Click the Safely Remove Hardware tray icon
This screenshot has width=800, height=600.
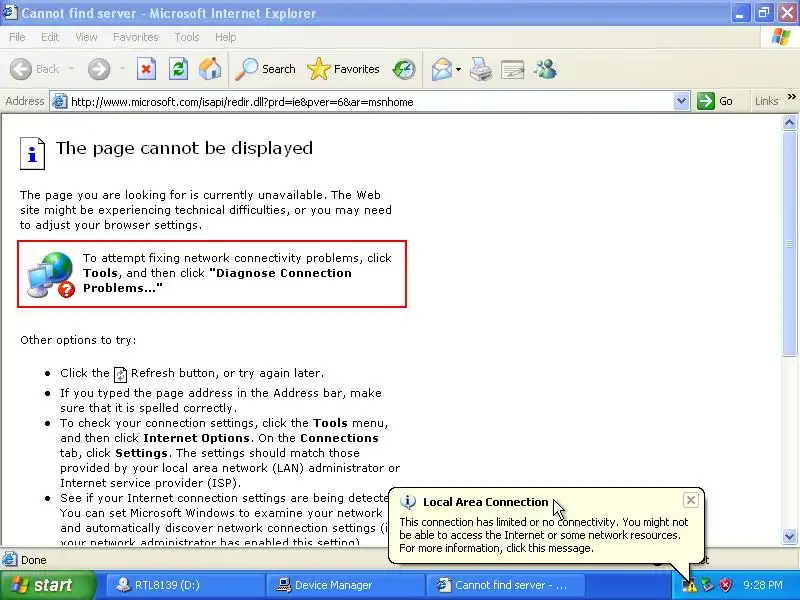[707, 585]
